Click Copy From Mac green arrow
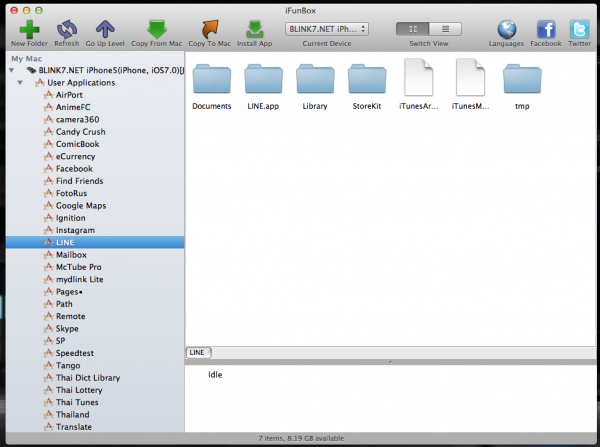The image size is (600, 447). tap(157, 29)
